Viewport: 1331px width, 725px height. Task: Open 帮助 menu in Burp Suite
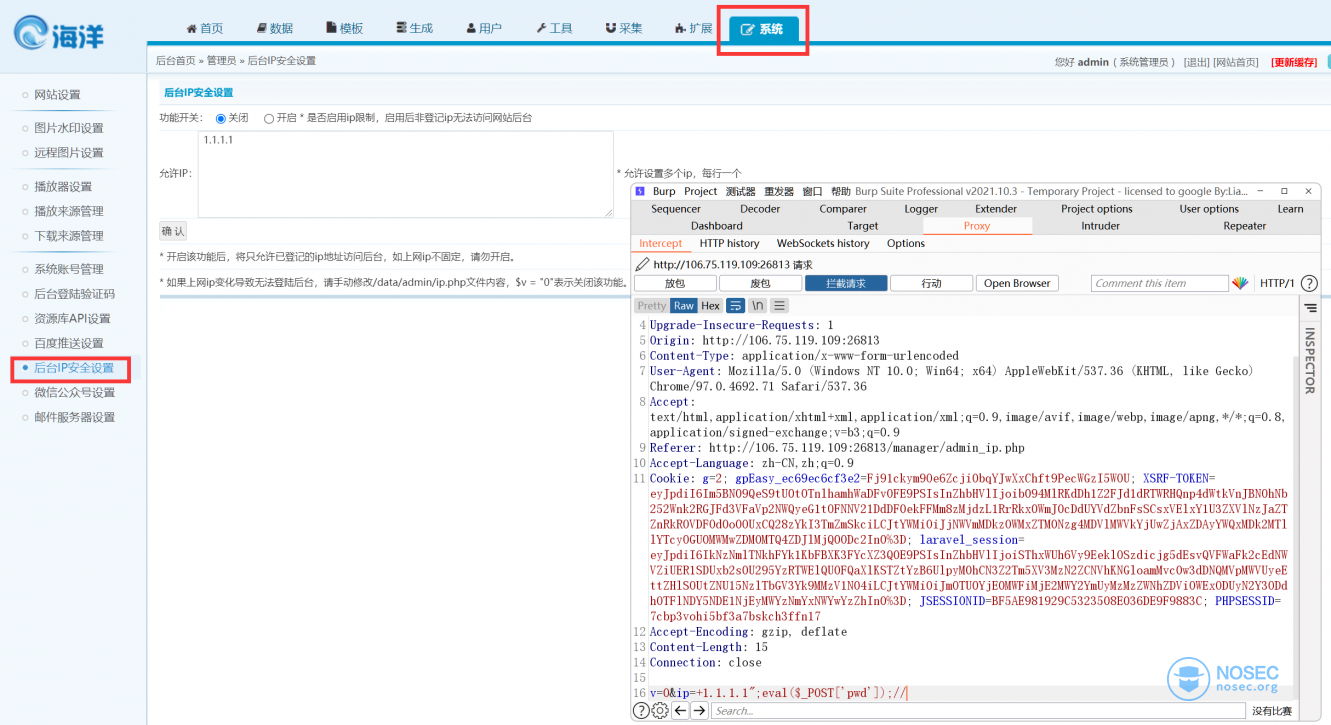[841, 191]
